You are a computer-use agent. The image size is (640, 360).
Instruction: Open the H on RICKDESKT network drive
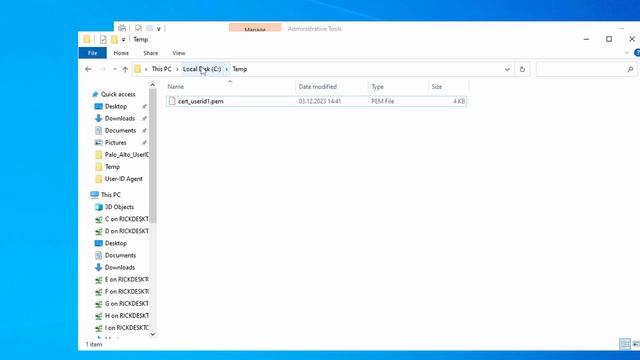tap(127, 316)
